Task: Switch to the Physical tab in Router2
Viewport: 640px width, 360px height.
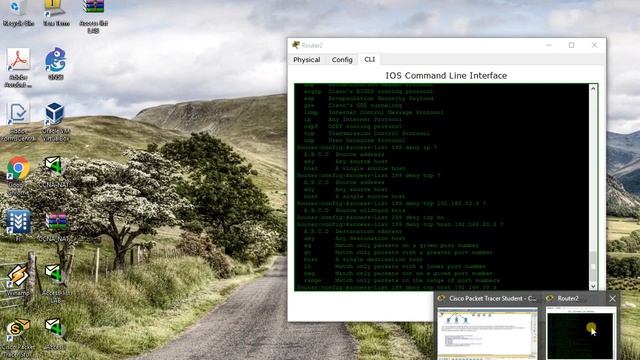Action: [307, 60]
